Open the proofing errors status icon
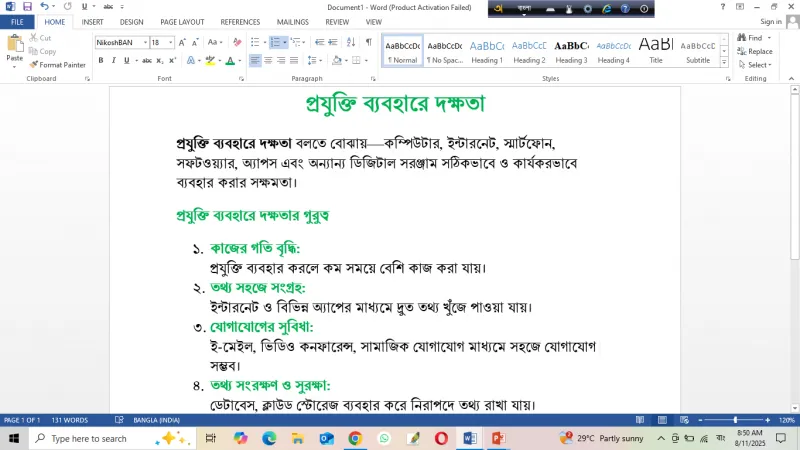 tap(119, 420)
